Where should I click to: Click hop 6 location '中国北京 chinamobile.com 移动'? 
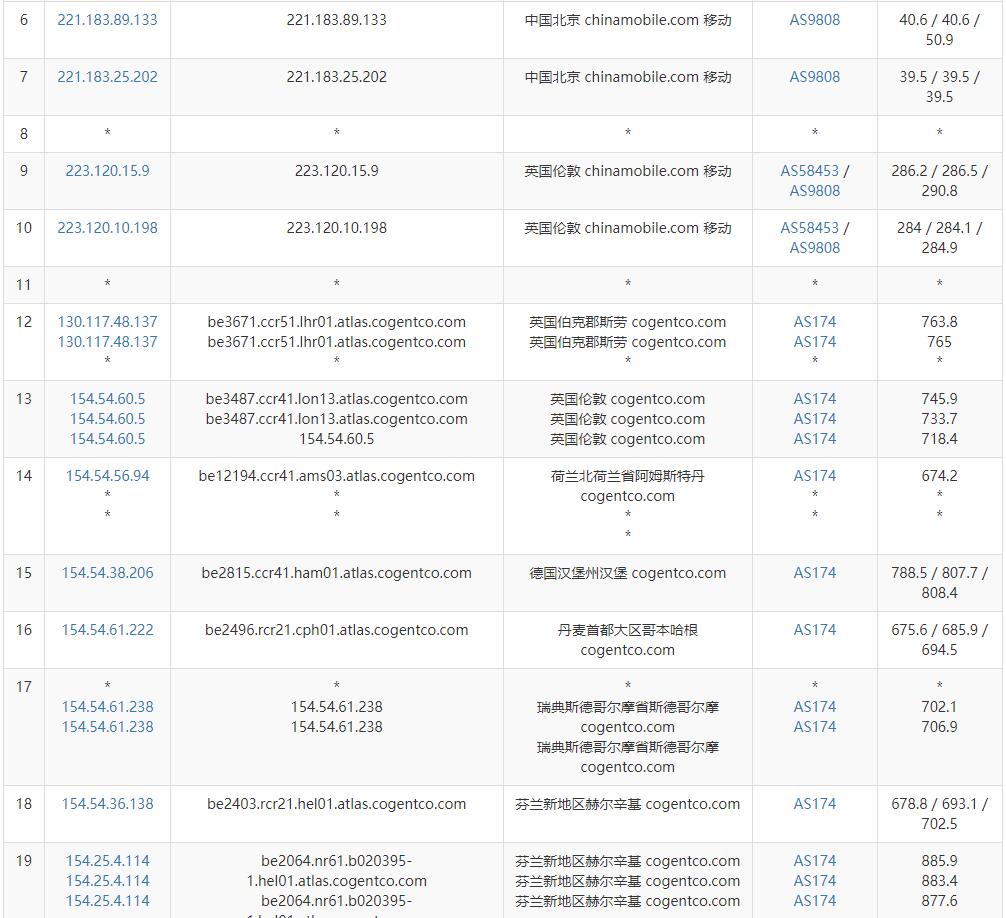click(627, 20)
